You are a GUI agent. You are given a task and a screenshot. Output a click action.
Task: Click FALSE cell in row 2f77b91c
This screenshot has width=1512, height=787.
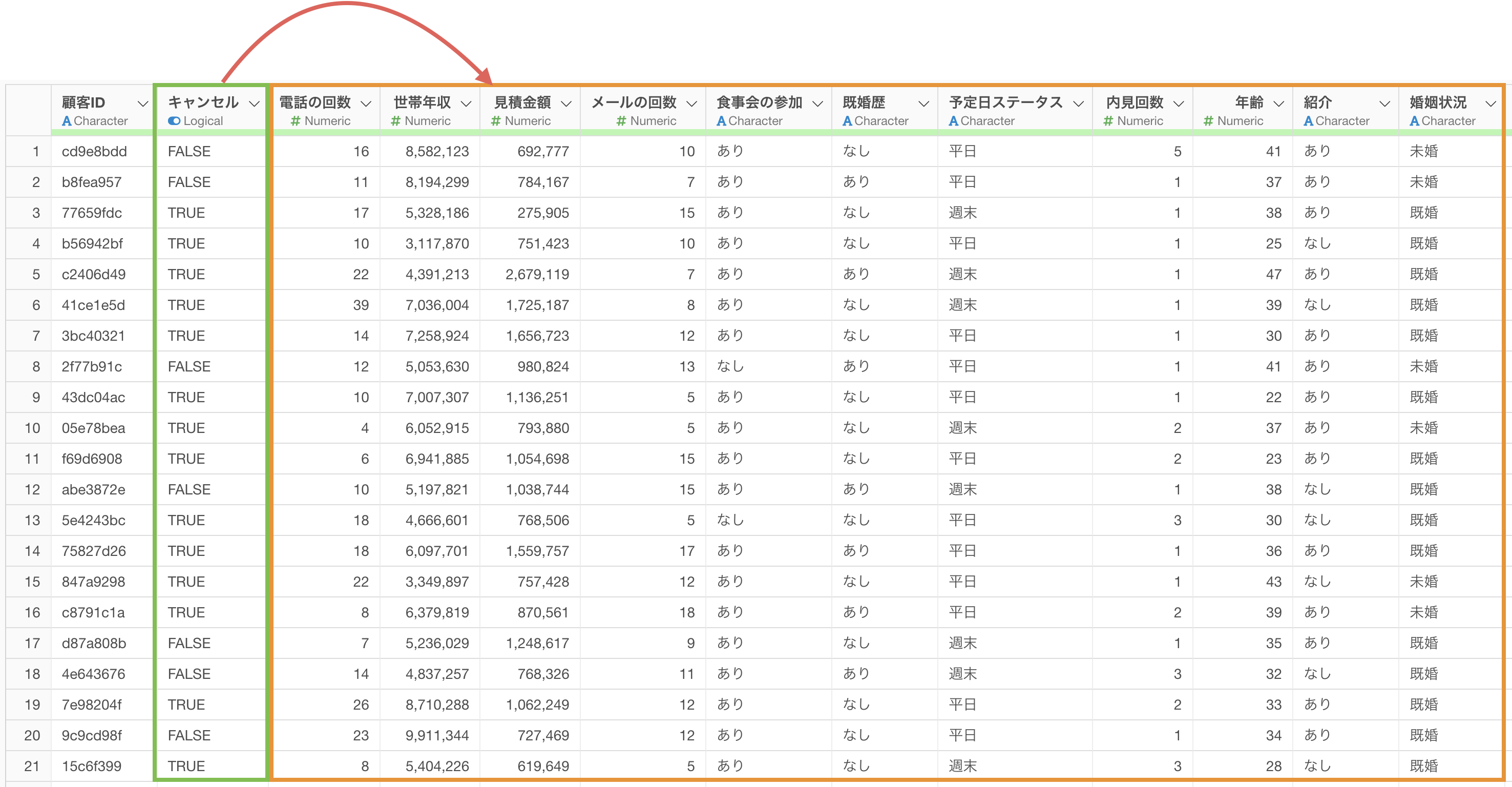click(x=189, y=366)
